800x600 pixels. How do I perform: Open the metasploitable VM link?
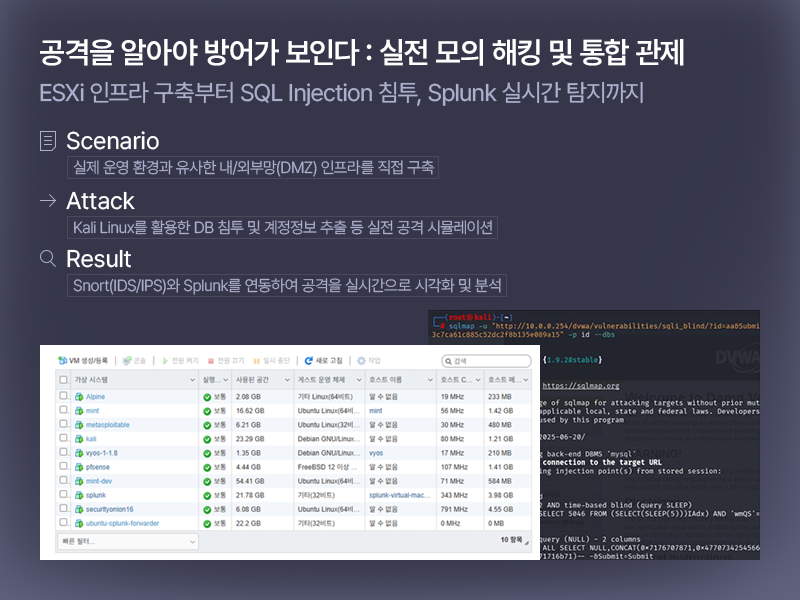click(109, 424)
